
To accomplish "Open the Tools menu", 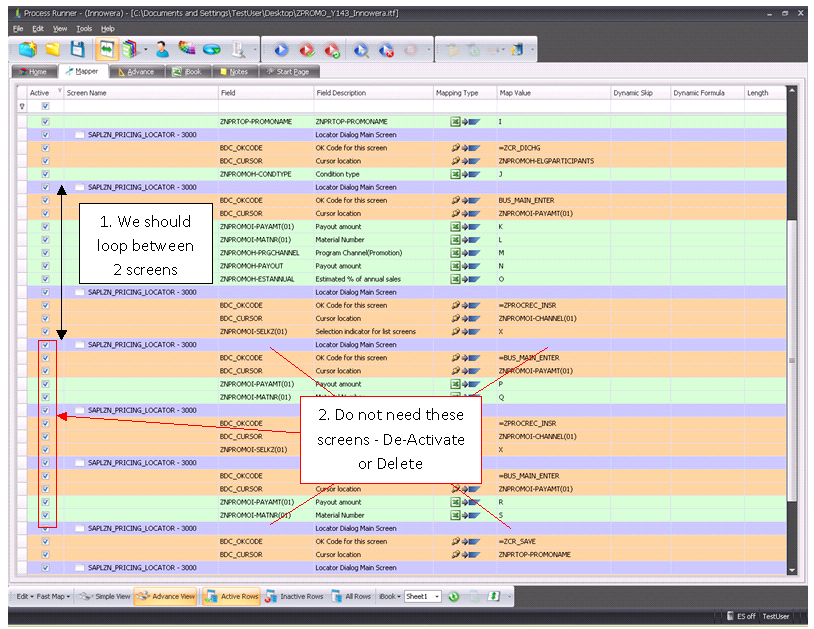I will tap(84, 29).
